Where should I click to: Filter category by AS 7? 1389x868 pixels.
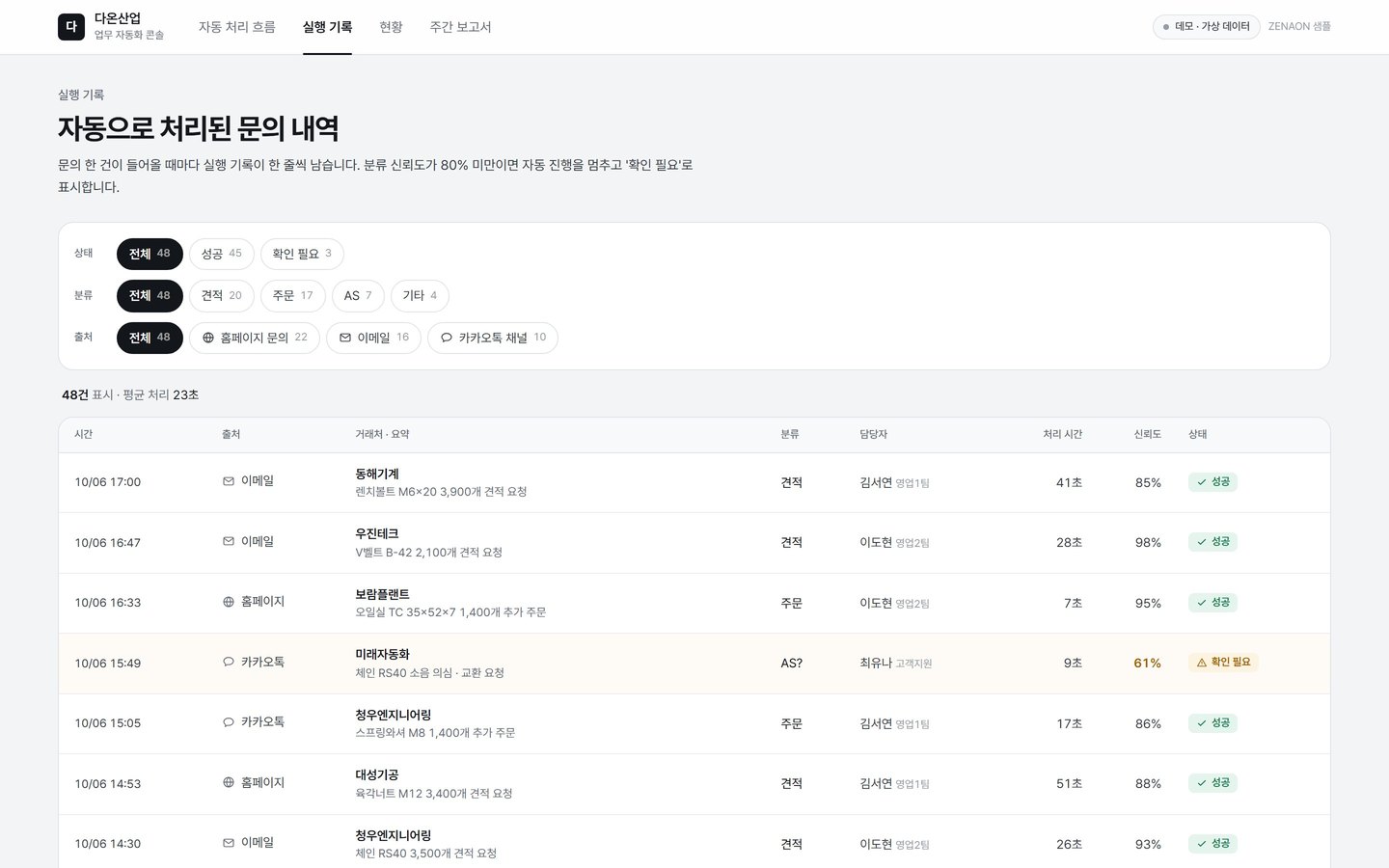tap(358, 296)
